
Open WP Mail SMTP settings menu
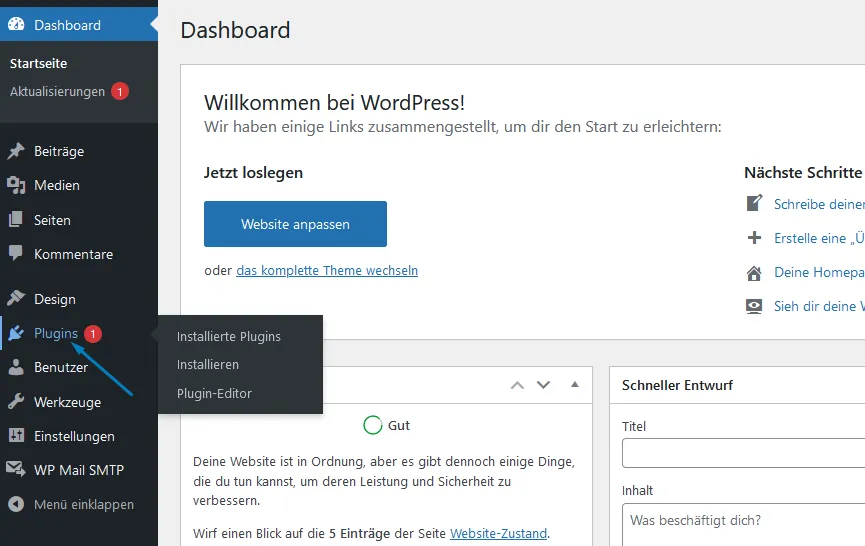(79, 470)
